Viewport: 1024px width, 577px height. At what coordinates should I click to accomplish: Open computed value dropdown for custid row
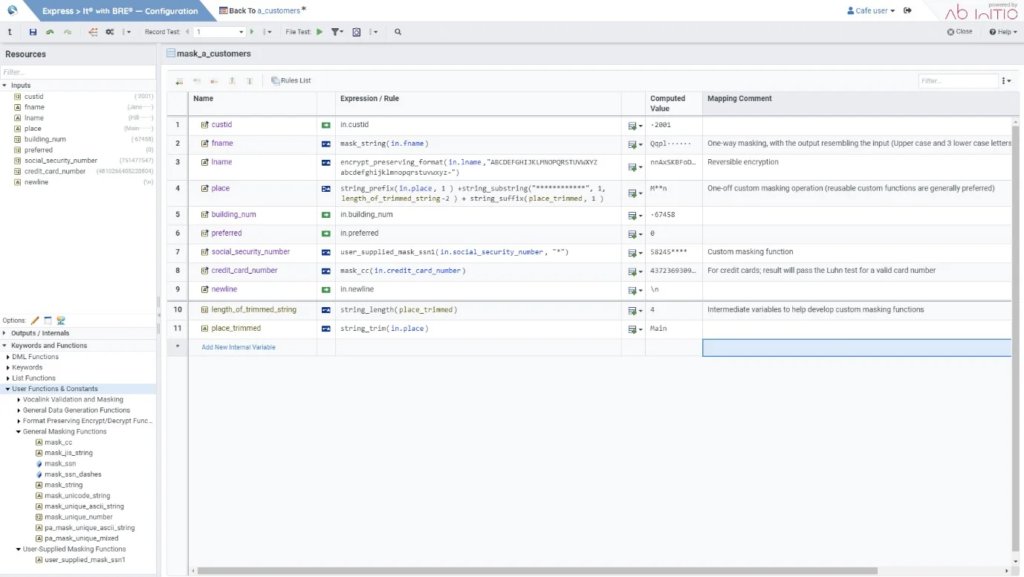point(635,125)
